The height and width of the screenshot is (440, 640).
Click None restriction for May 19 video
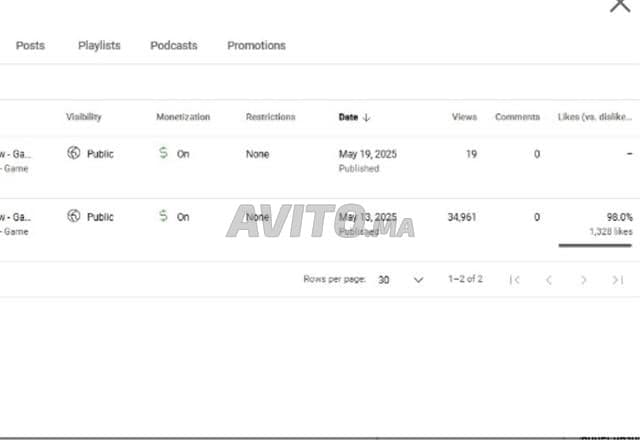257,154
